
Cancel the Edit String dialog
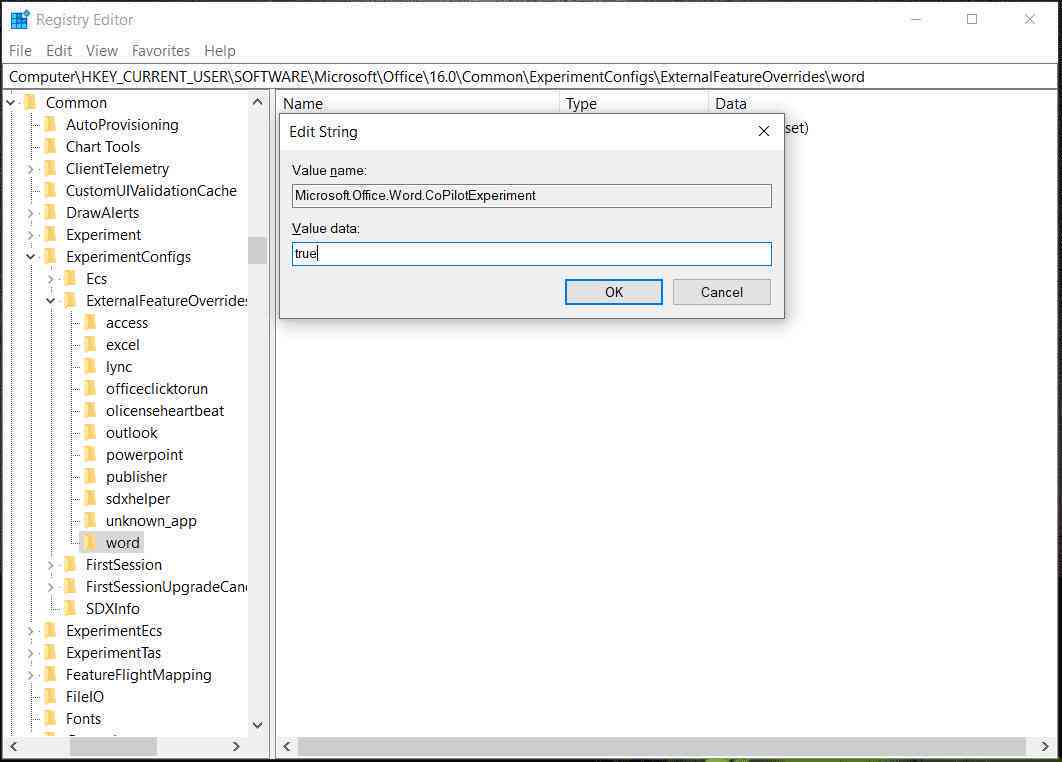[x=721, y=292]
